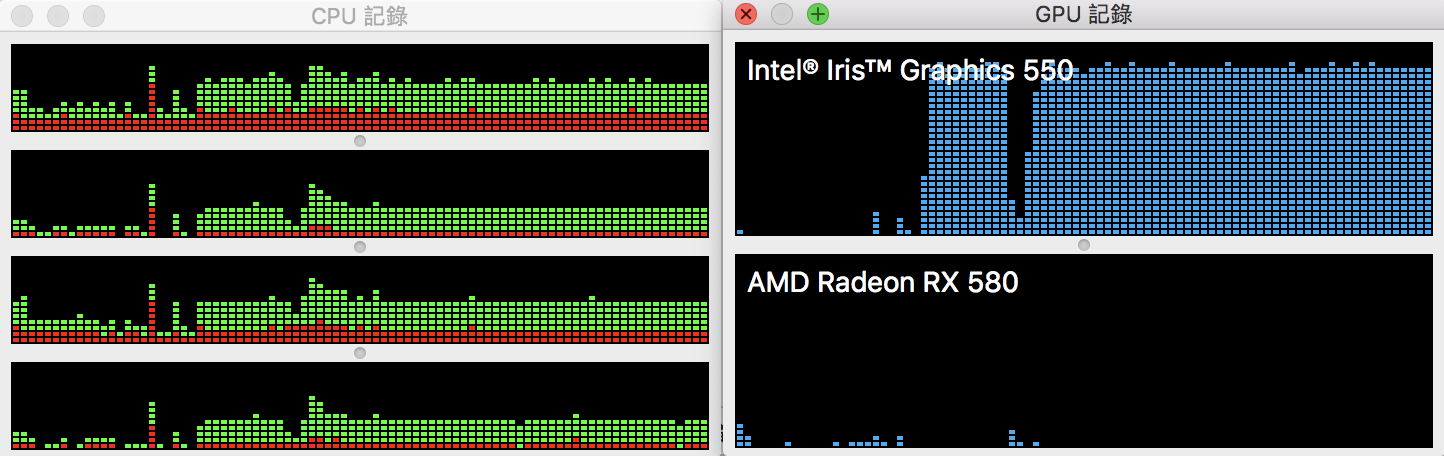Close the GPU 記錄 window
The width and height of the screenshot is (1444, 456).
pyautogui.click(x=745, y=14)
